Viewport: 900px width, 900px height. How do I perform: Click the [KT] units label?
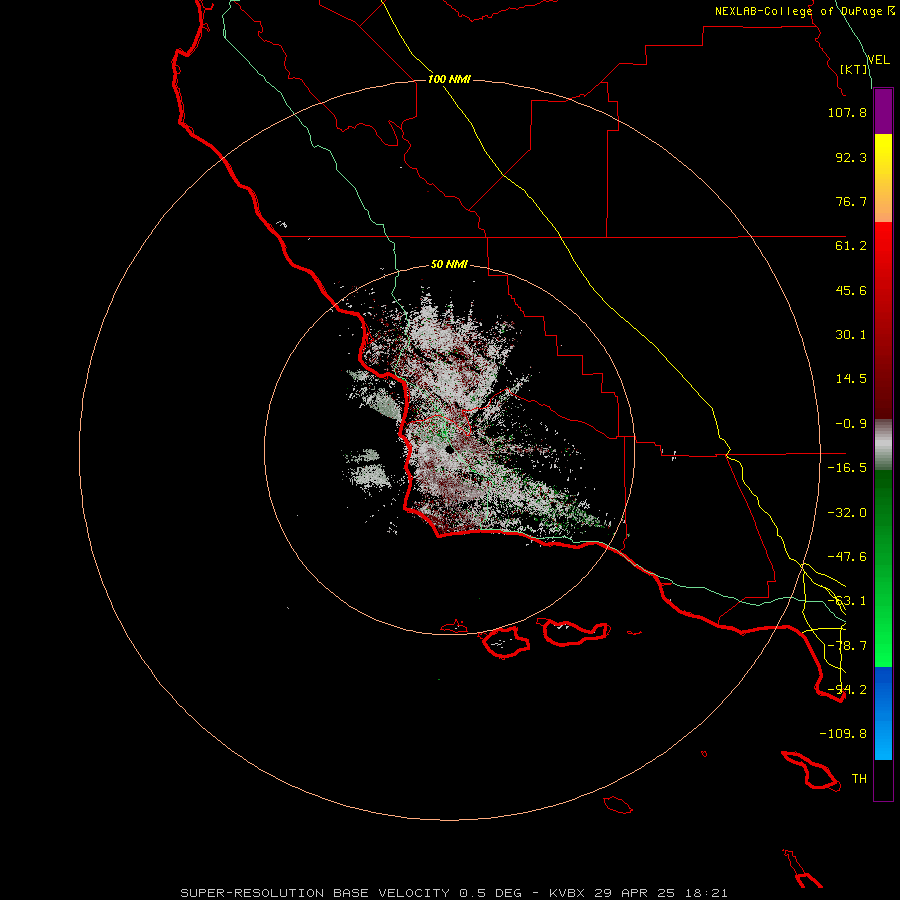coord(854,69)
